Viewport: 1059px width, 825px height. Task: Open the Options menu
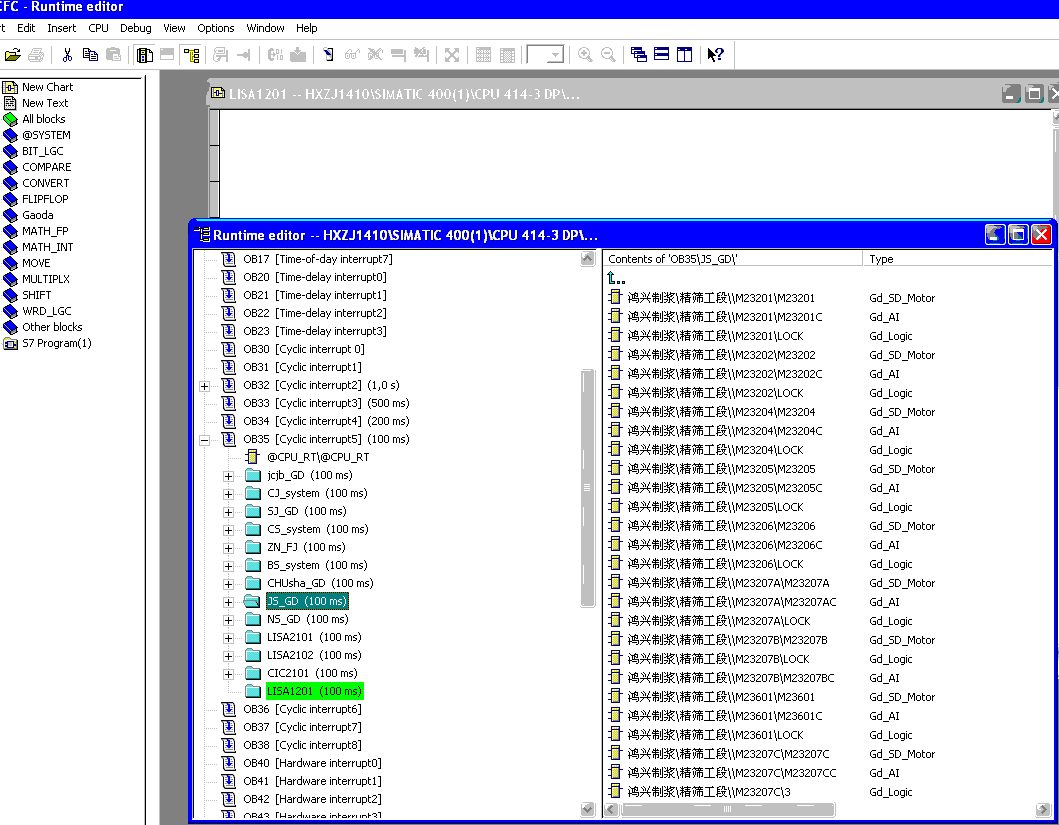coord(215,28)
